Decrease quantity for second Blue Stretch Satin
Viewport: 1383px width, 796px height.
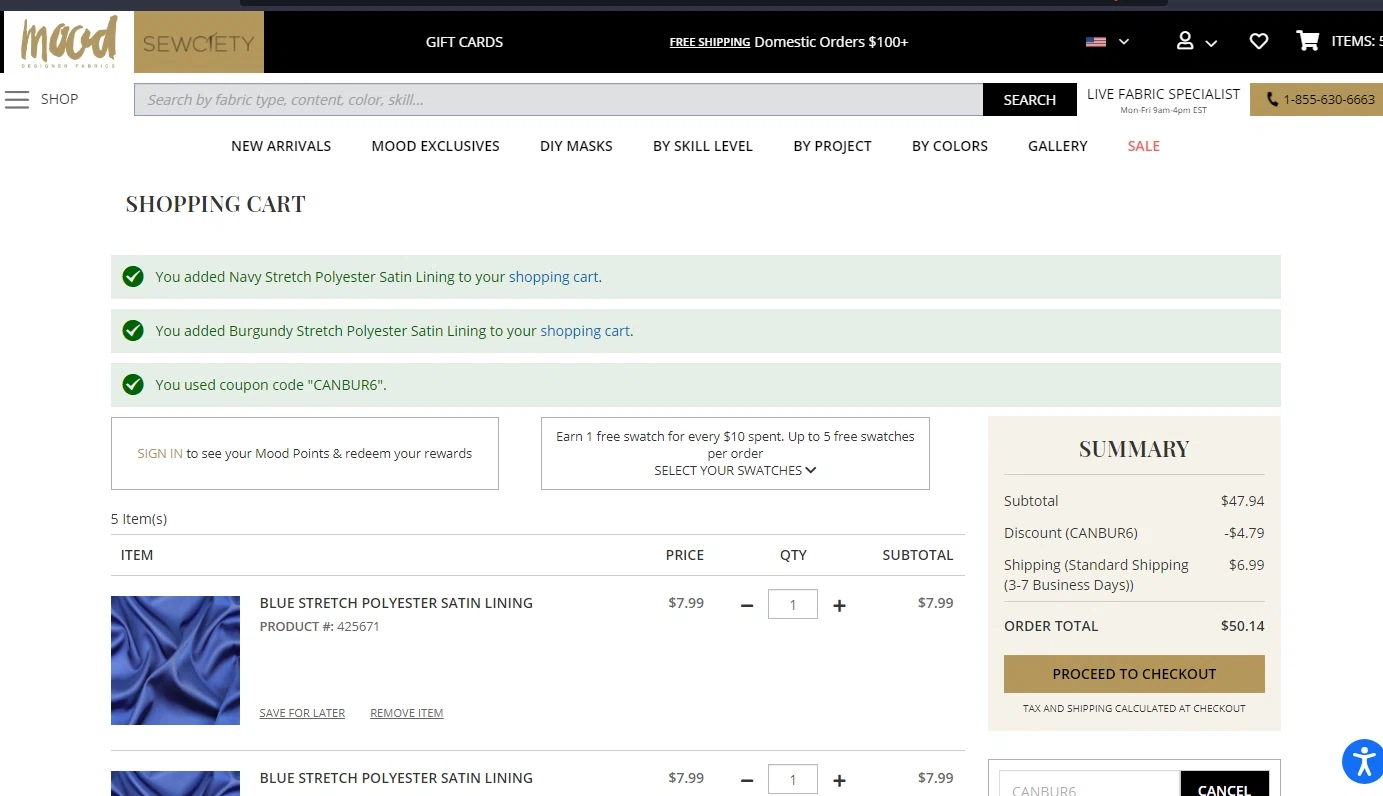coord(747,780)
